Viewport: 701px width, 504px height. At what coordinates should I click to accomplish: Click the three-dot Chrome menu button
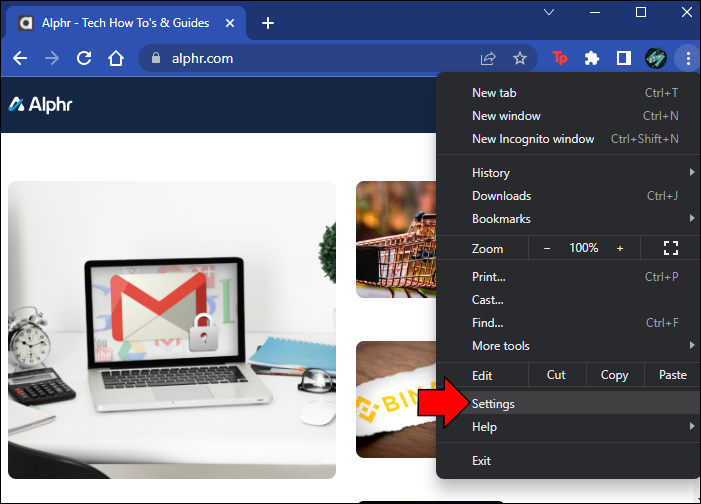point(688,58)
